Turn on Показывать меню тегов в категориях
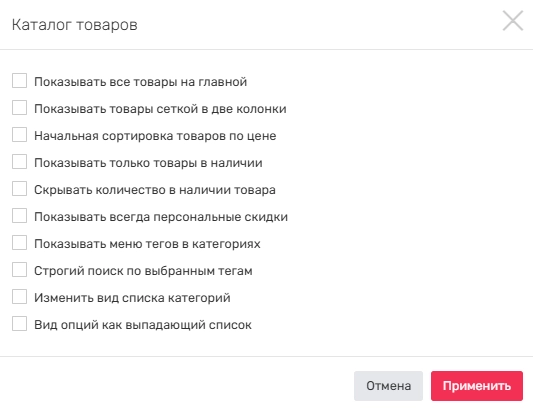This screenshot has height=414, width=533. point(19,243)
